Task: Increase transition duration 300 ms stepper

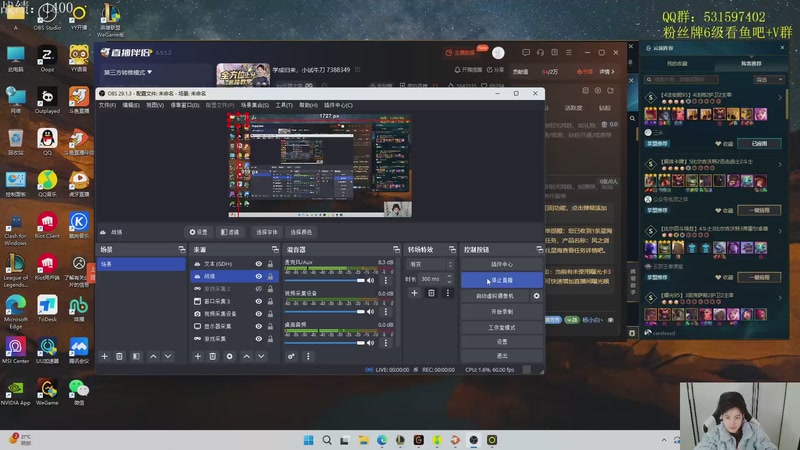Action: coord(449,277)
